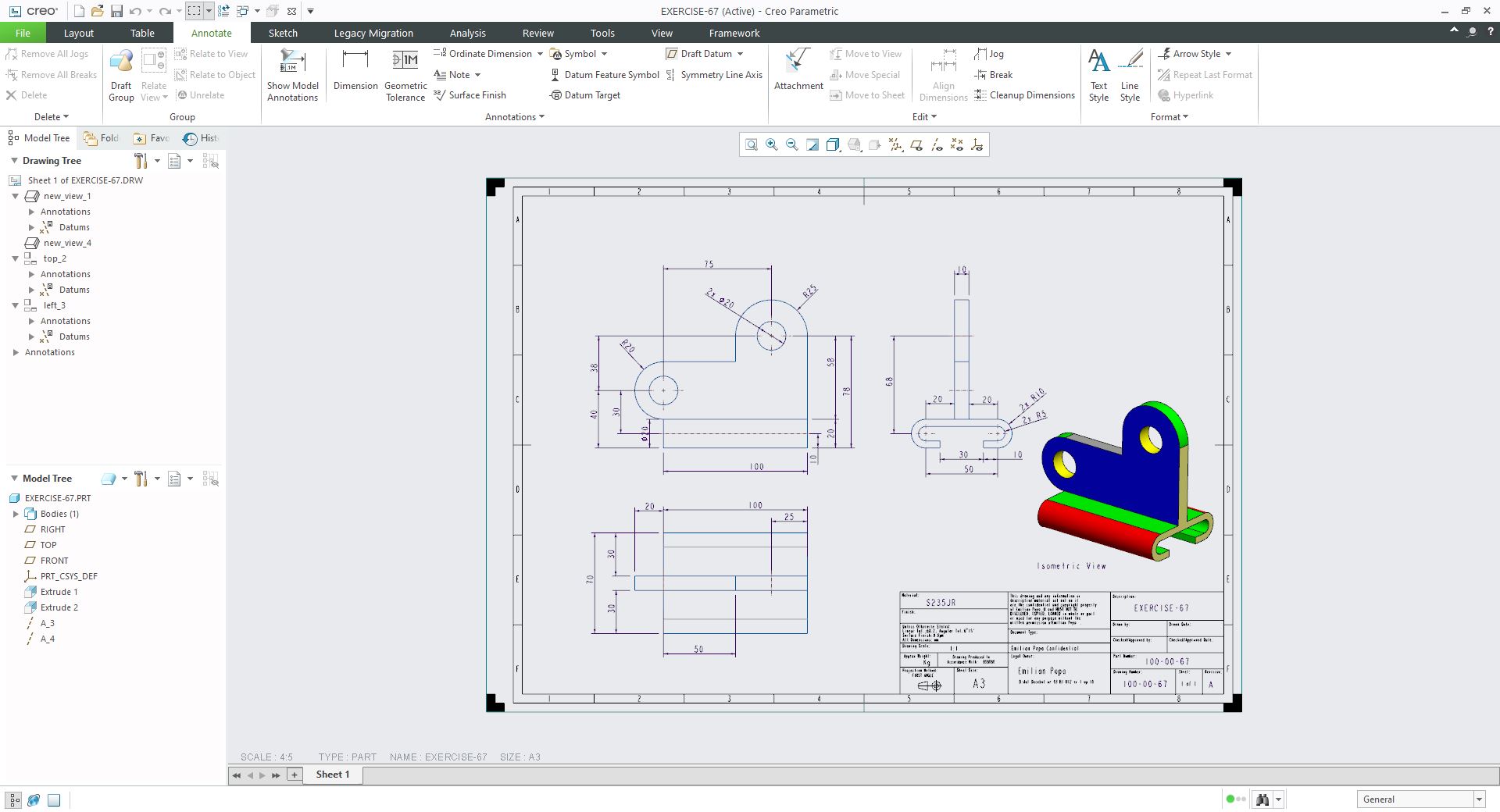Add a new sheet with plus button
The image size is (1500, 812).
click(x=295, y=775)
